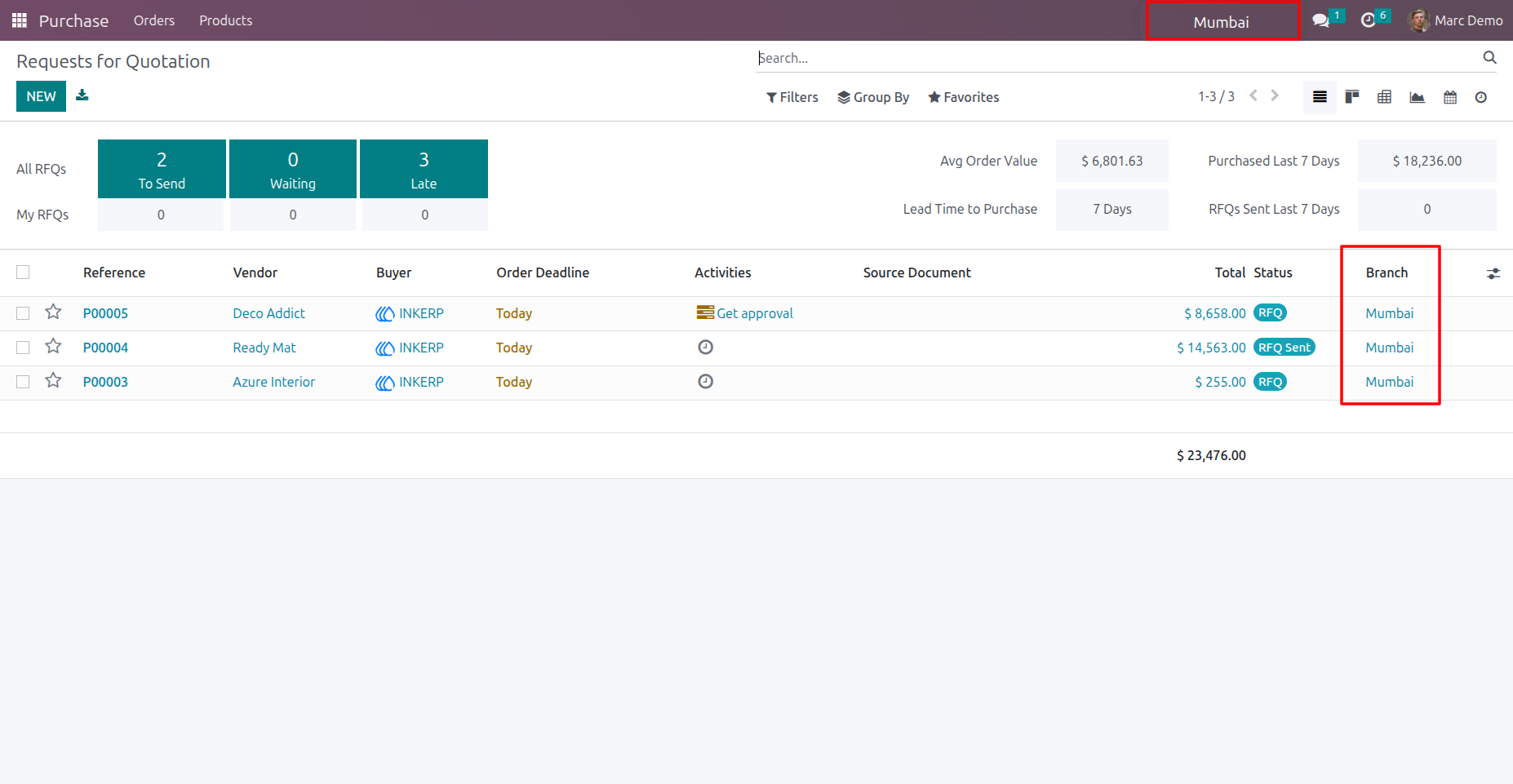Open vendor Deco Addict record
The width and height of the screenshot is (1513, 784).
tap(268, 313)
